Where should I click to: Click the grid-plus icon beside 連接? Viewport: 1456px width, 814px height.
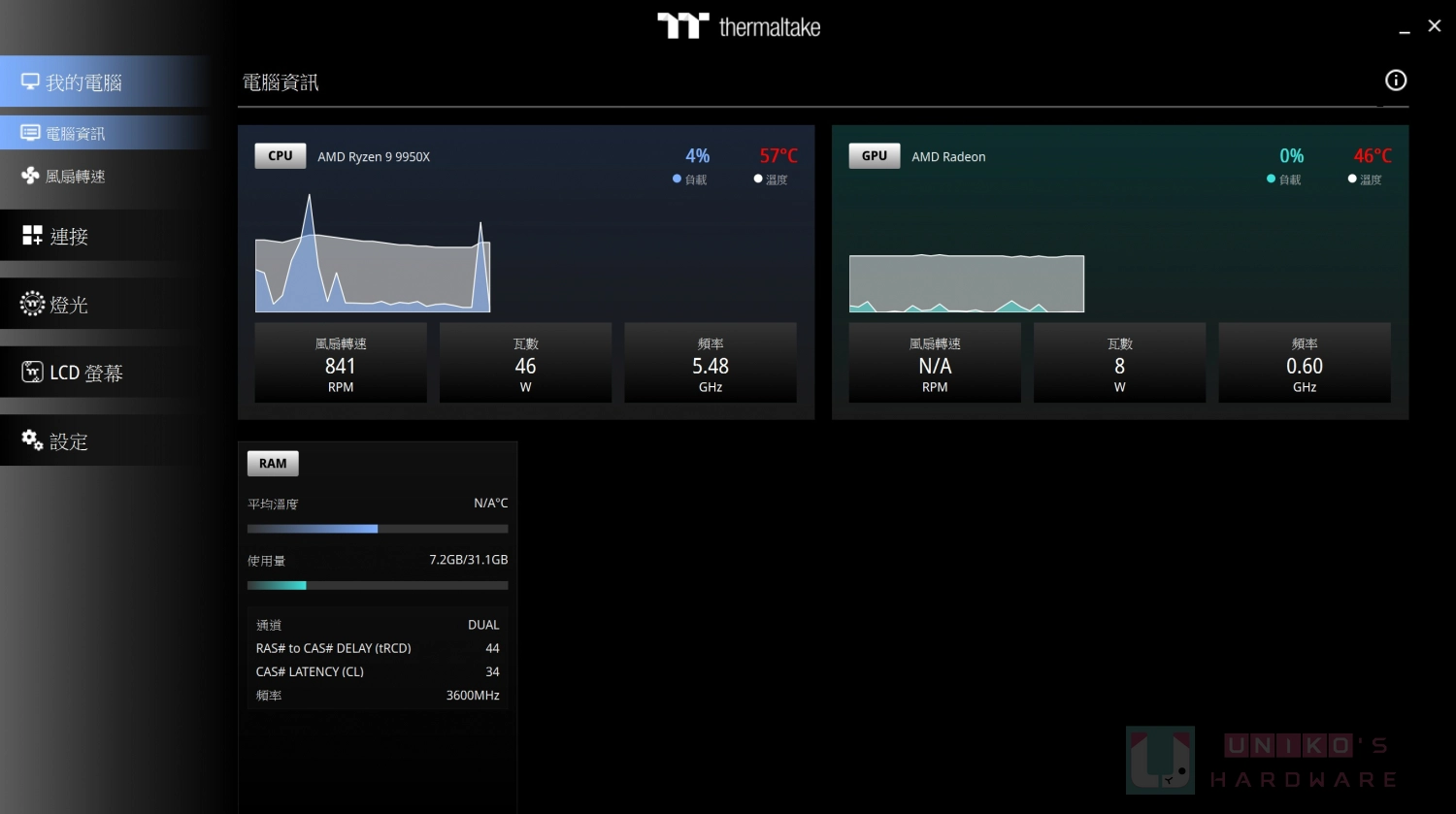tap(32, 236)
